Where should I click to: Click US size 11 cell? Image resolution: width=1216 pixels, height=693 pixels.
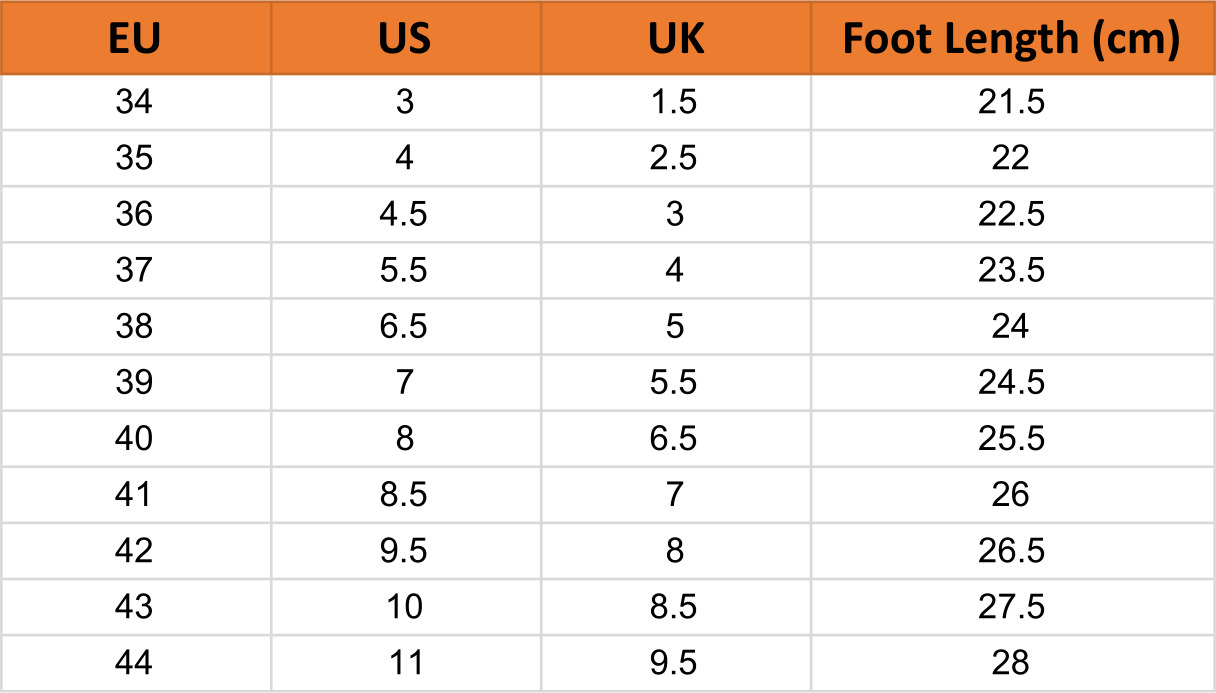(x=405, y=662)
